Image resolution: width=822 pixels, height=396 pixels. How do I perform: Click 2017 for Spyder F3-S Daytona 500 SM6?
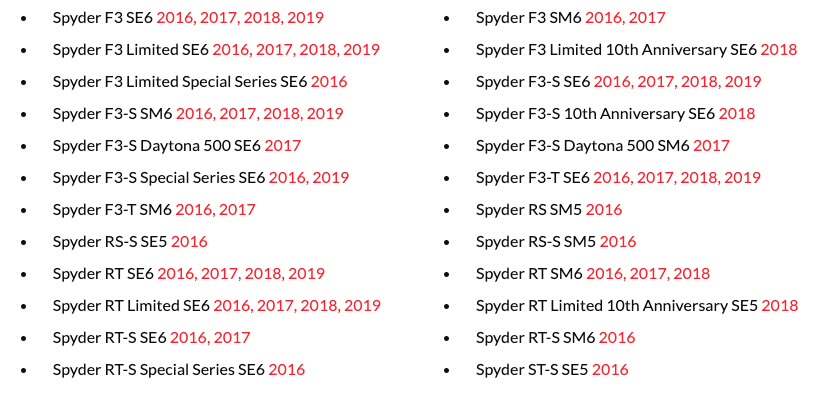pos(711,146)
